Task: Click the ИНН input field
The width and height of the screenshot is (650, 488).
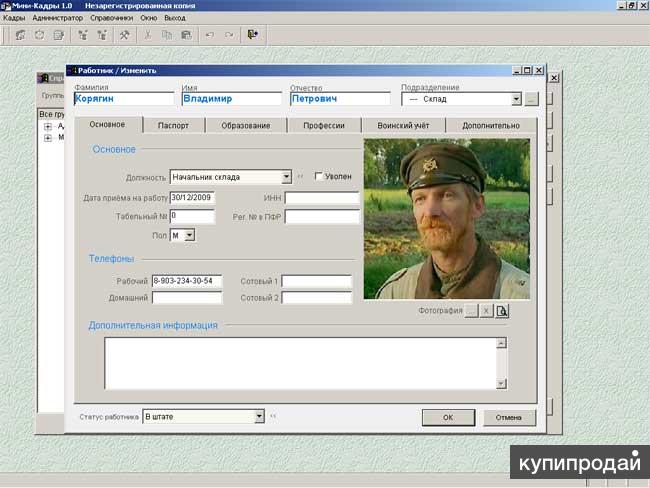Action: (x=321, y=197)
